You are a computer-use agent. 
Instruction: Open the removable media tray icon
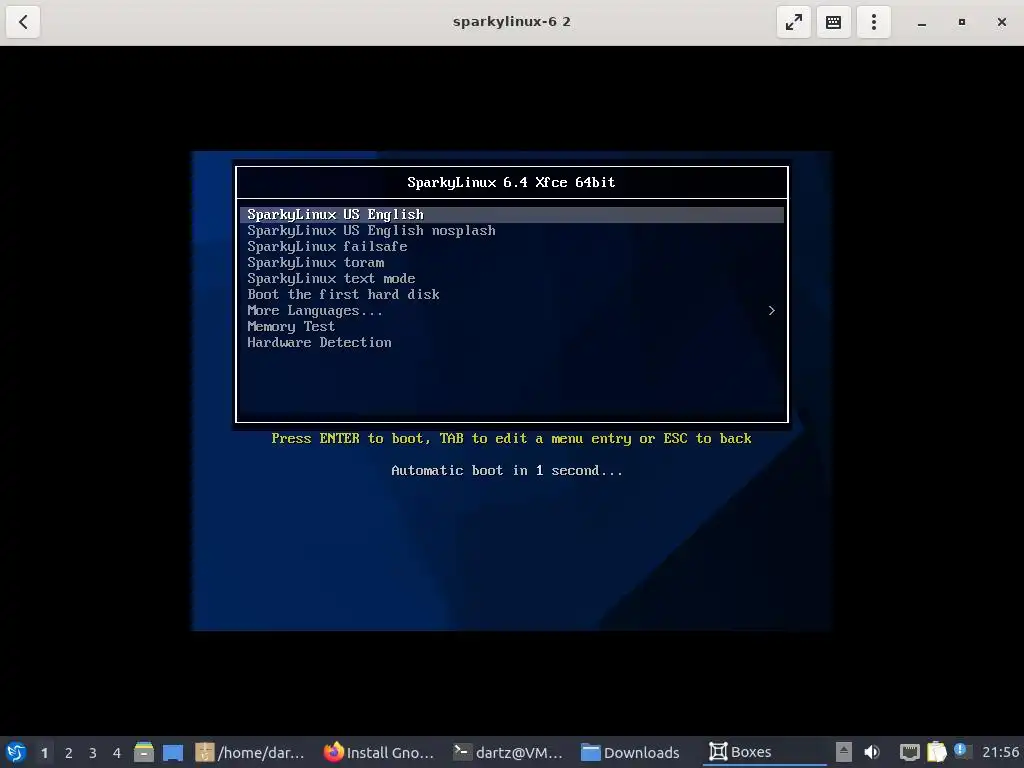click(x=844, y=752)
